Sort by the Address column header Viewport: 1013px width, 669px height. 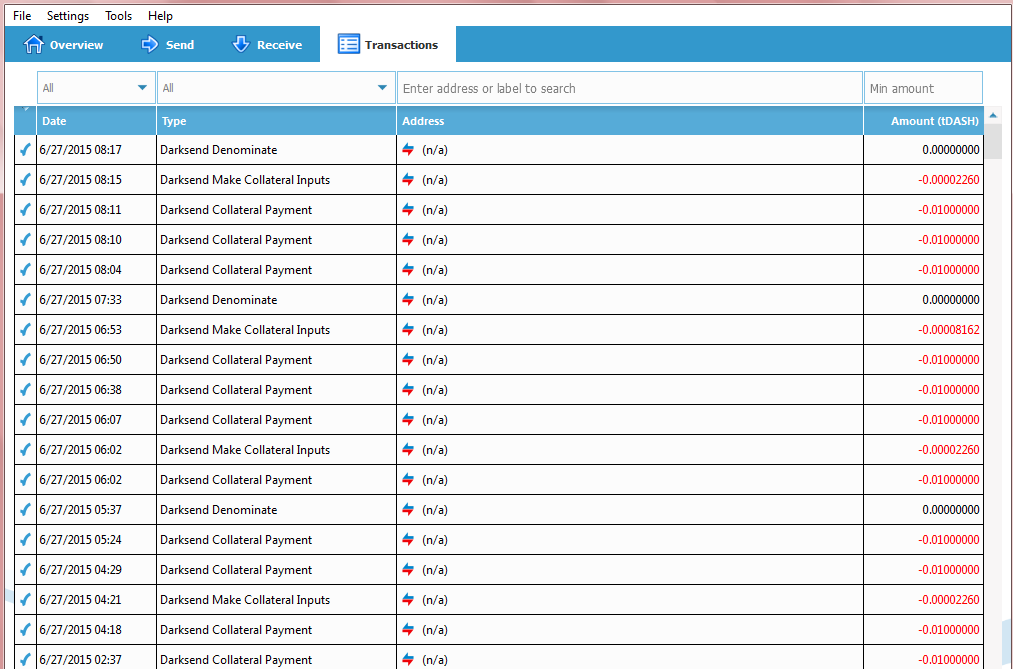point(630,121)
